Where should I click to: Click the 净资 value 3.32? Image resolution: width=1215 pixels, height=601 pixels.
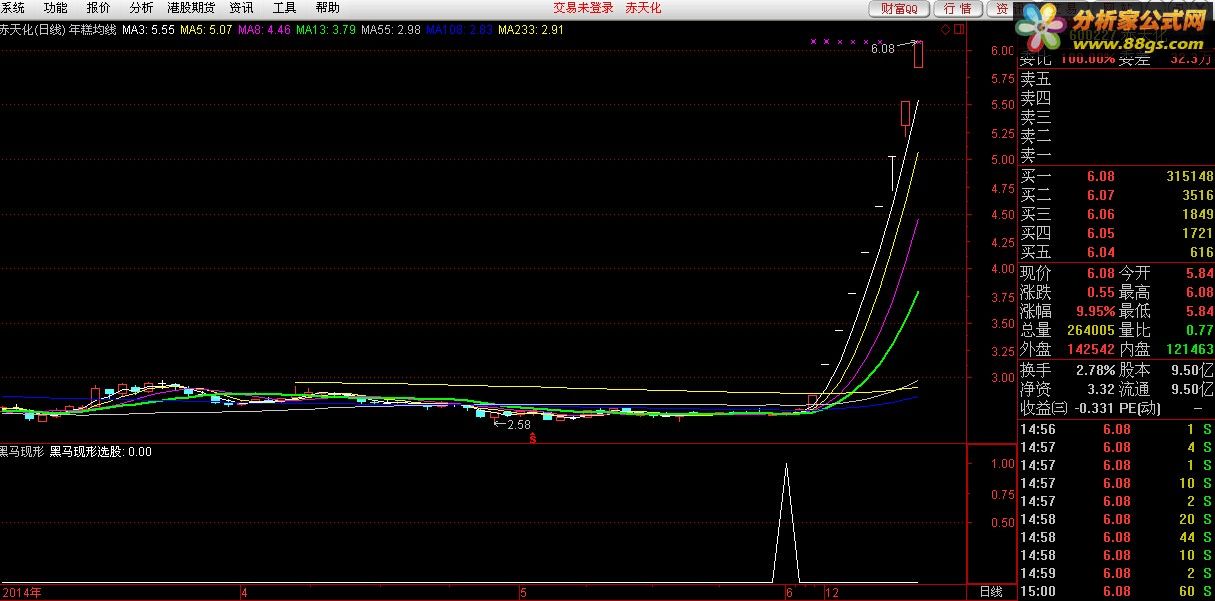1100,389
